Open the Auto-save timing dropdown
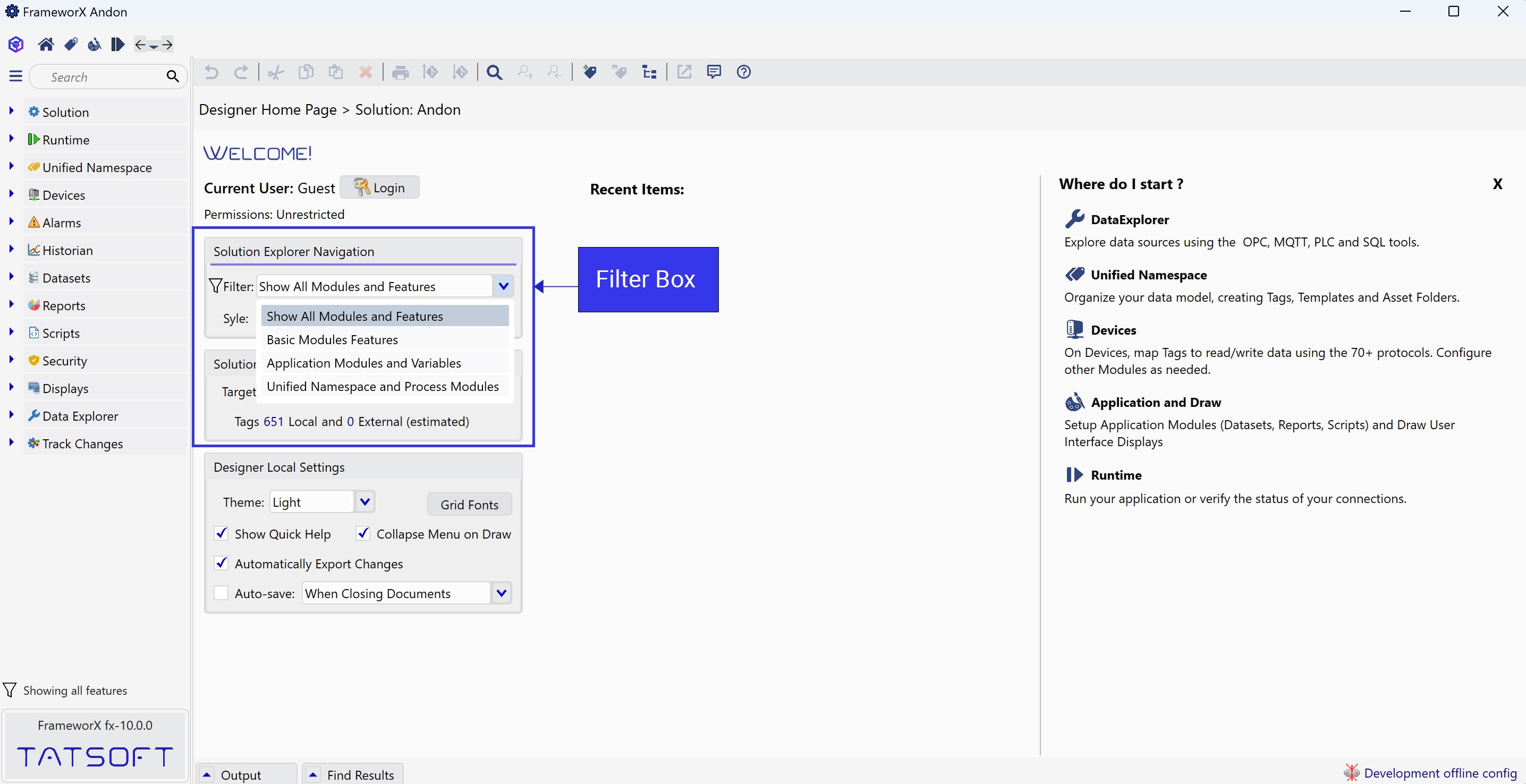Screen dimensions: 1526x784 pyautogui.click(x=501, y=593)
